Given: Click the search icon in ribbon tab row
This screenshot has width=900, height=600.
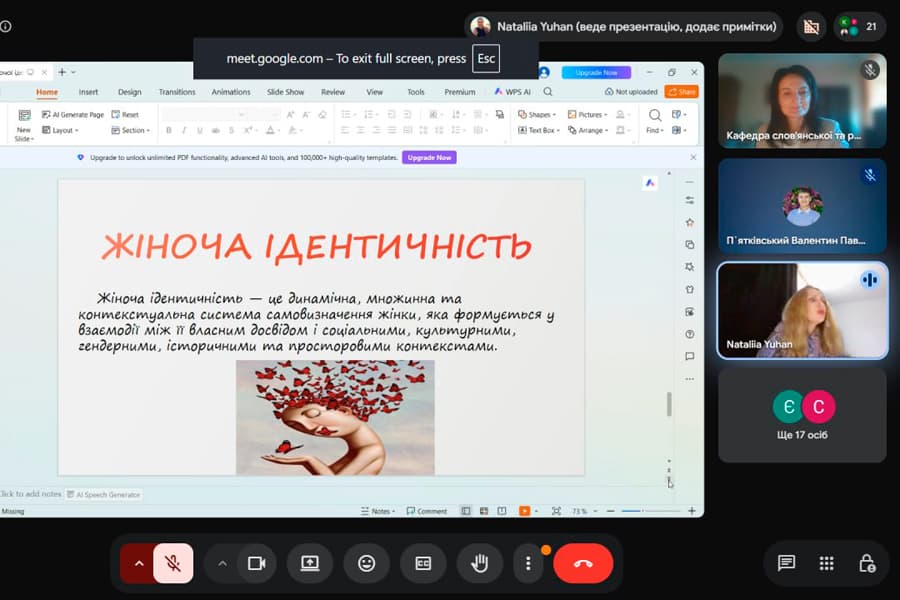Looking at the screenshot, I should pos(548,92).
